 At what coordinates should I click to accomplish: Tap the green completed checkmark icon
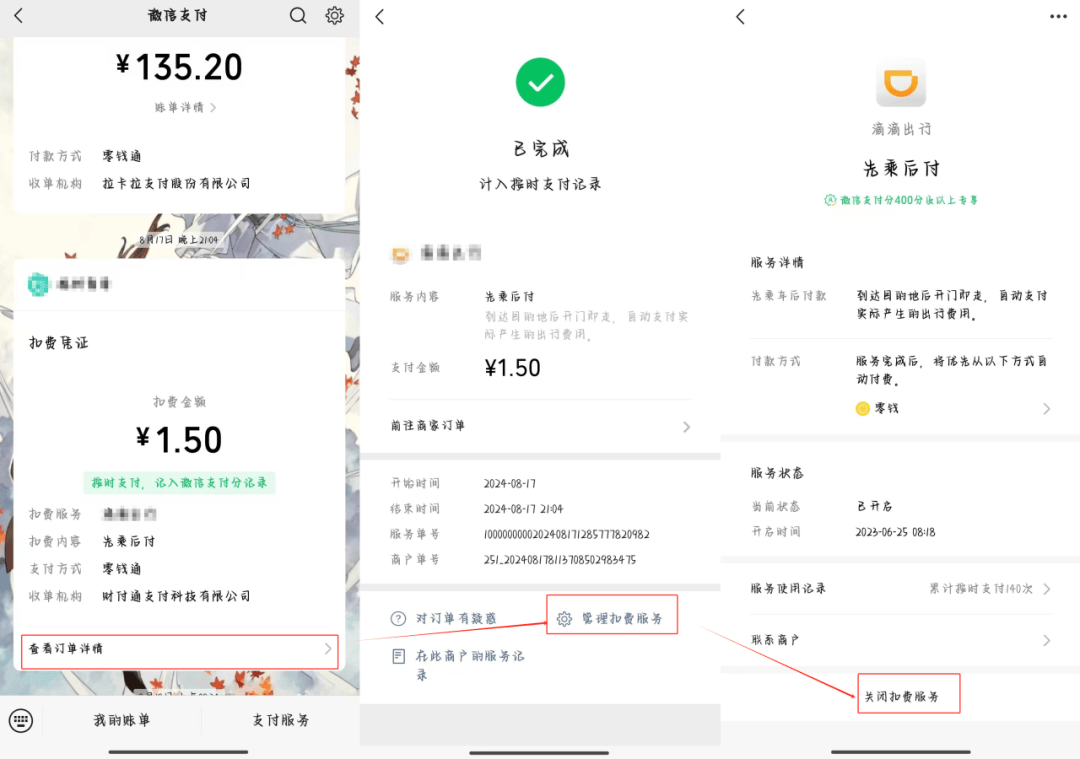point(540,82)
